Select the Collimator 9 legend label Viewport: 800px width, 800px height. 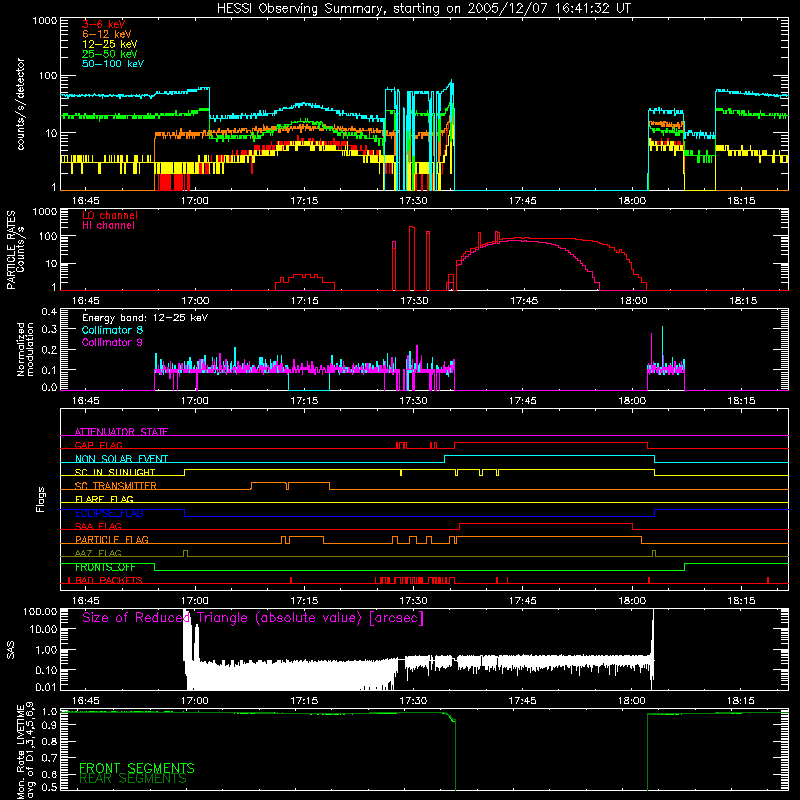112,342
